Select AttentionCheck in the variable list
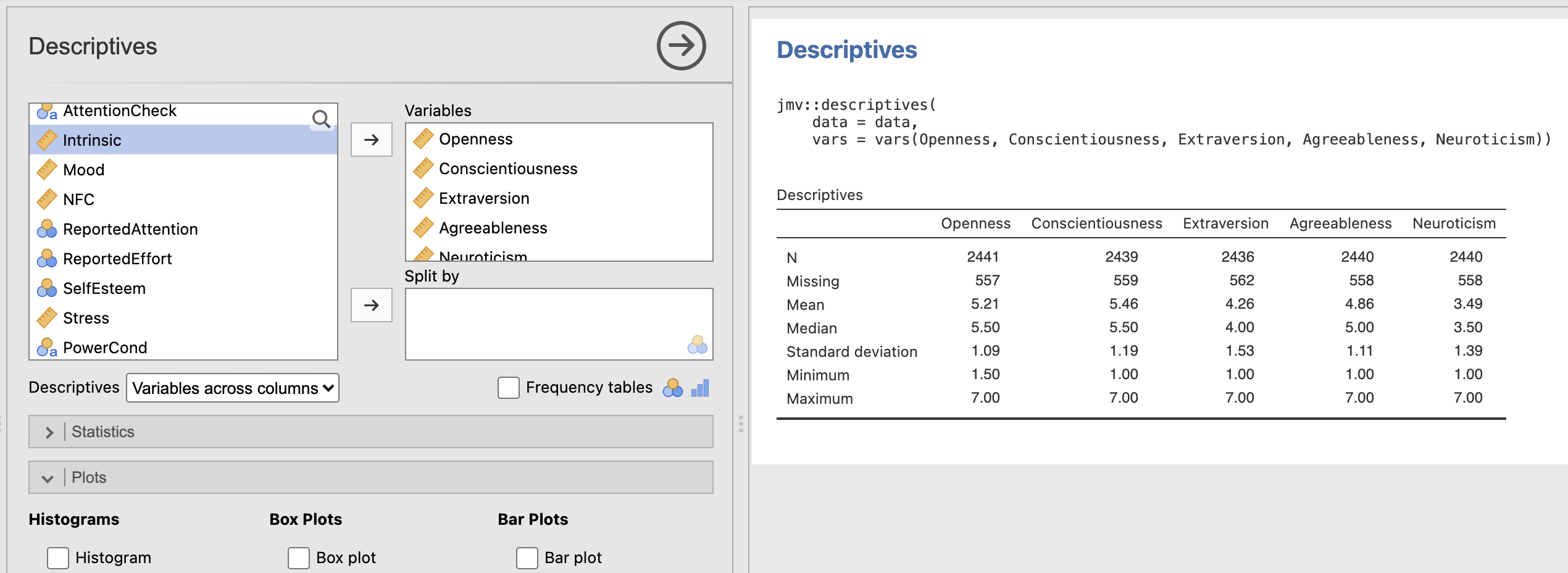This screenshot has width=1568, height=573. tap(183, 114)
